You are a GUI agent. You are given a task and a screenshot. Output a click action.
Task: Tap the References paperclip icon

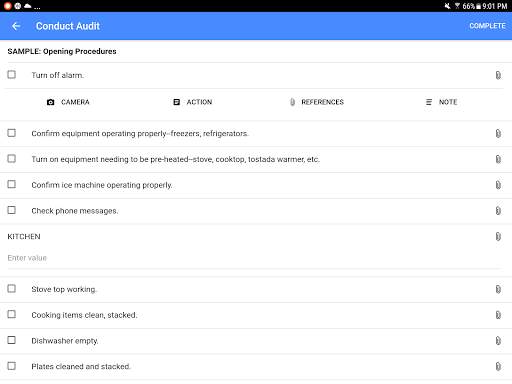click(292, 102)
